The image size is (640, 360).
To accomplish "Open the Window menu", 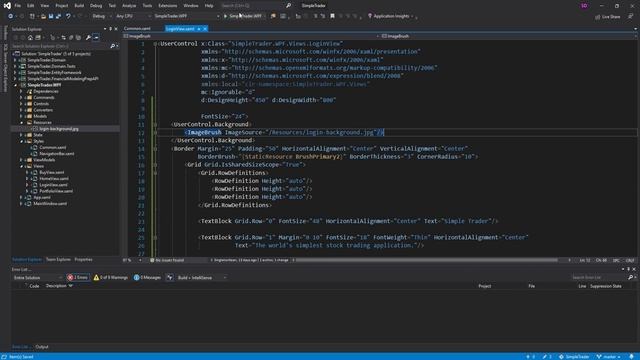I will tap(191, 6).
